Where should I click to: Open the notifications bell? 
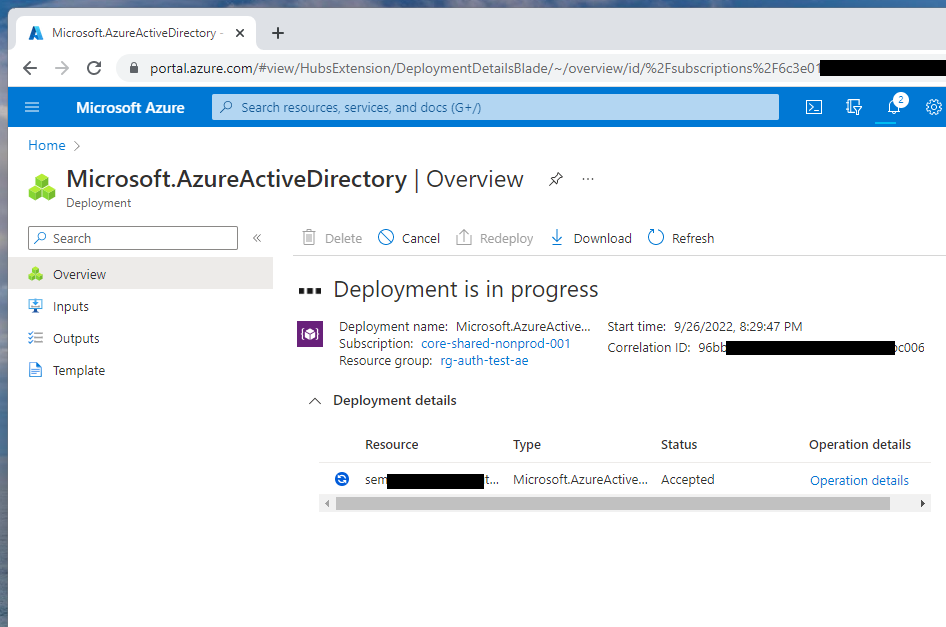[894, 107]
